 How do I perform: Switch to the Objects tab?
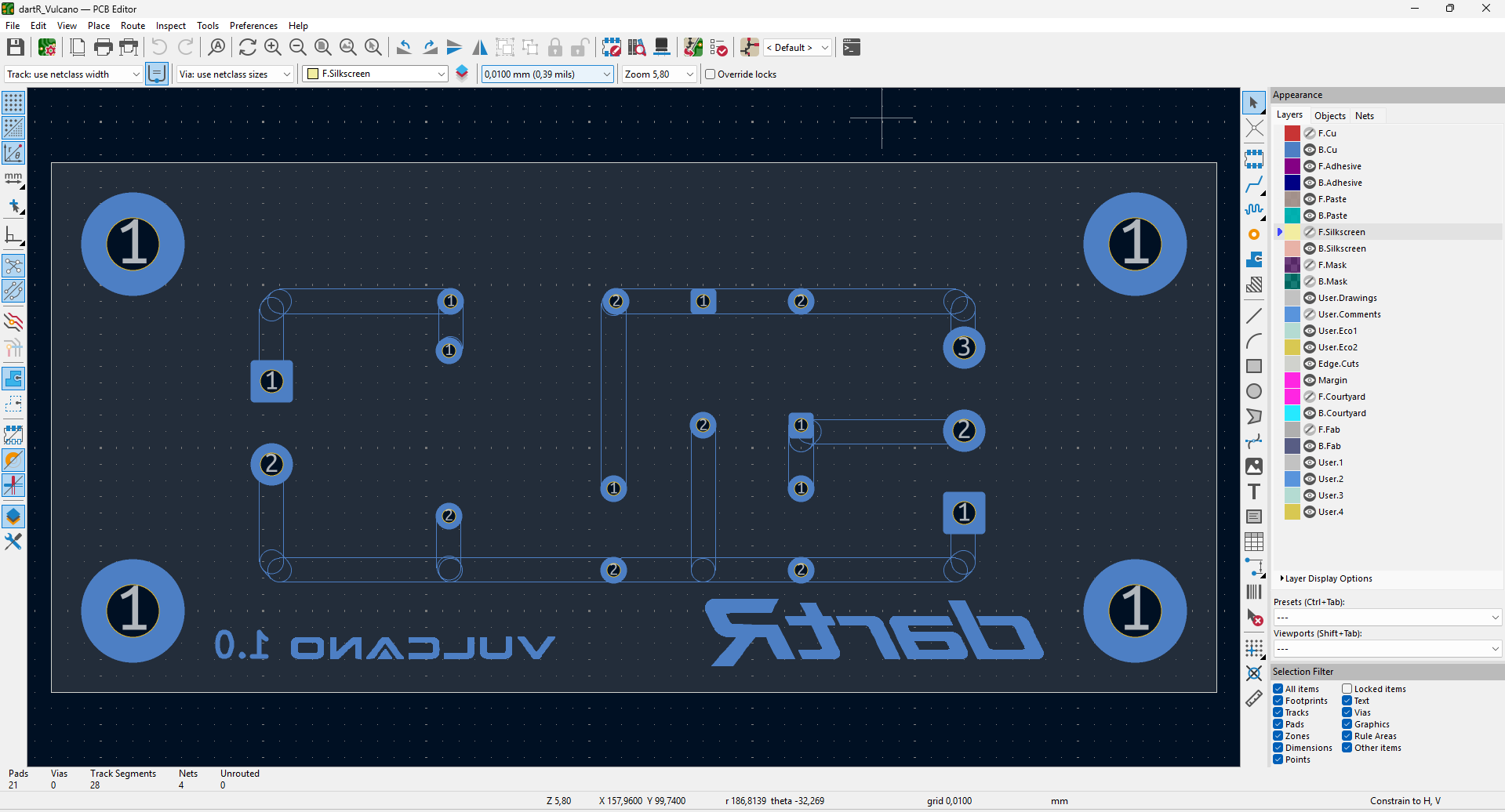[1330, 116]
